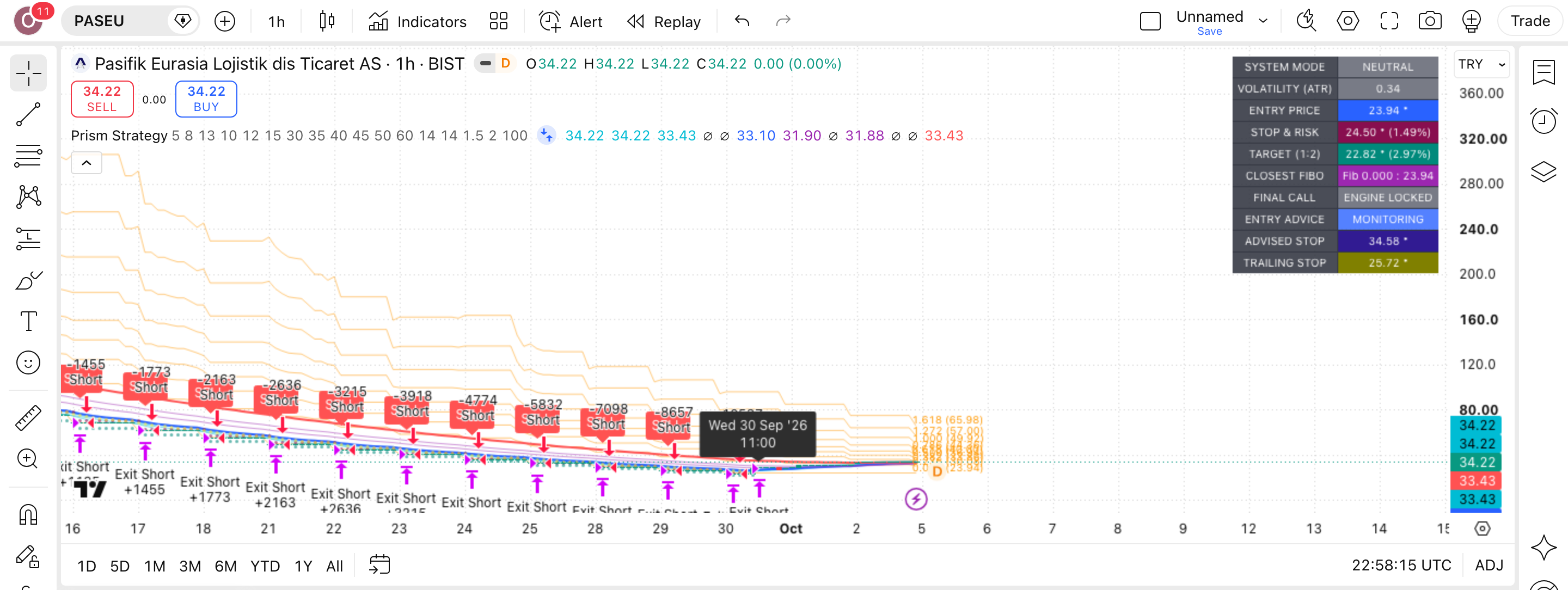
Task: Open the forecasting and measurement tools
Action: (x=28, y=238)
